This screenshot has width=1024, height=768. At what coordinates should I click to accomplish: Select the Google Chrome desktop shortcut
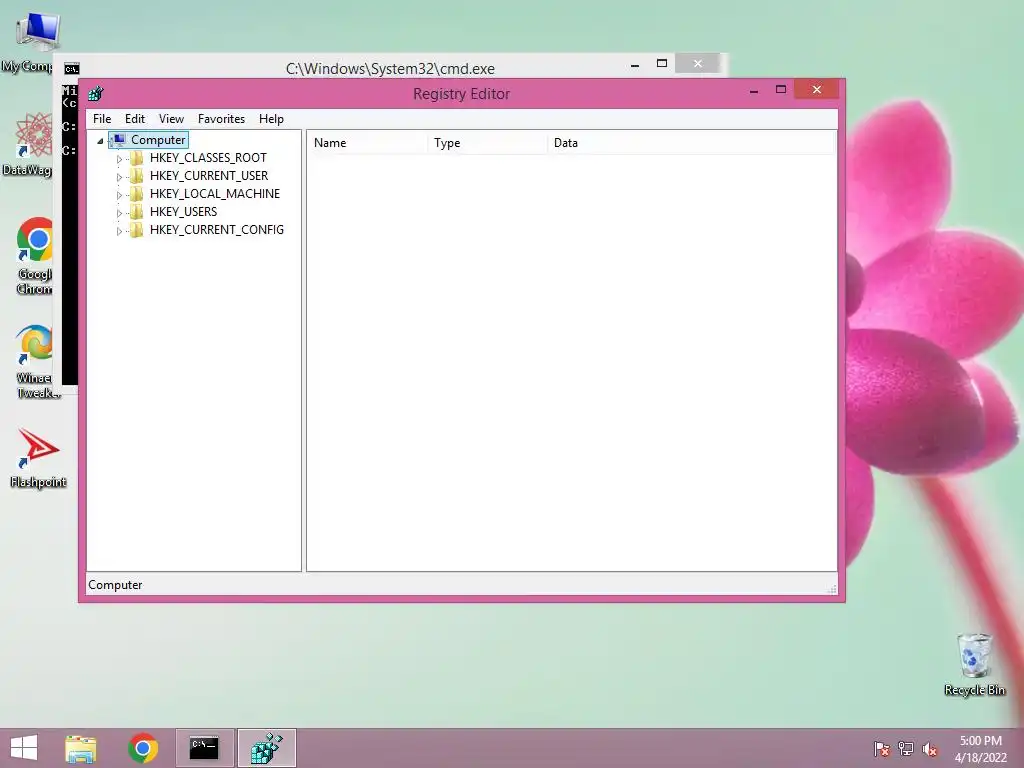(35, 256)
